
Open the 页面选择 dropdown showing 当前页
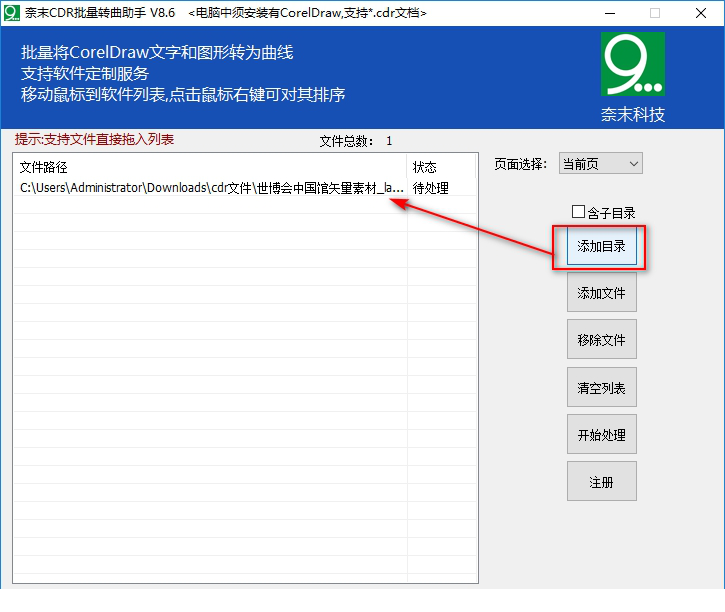coord(600,163)
